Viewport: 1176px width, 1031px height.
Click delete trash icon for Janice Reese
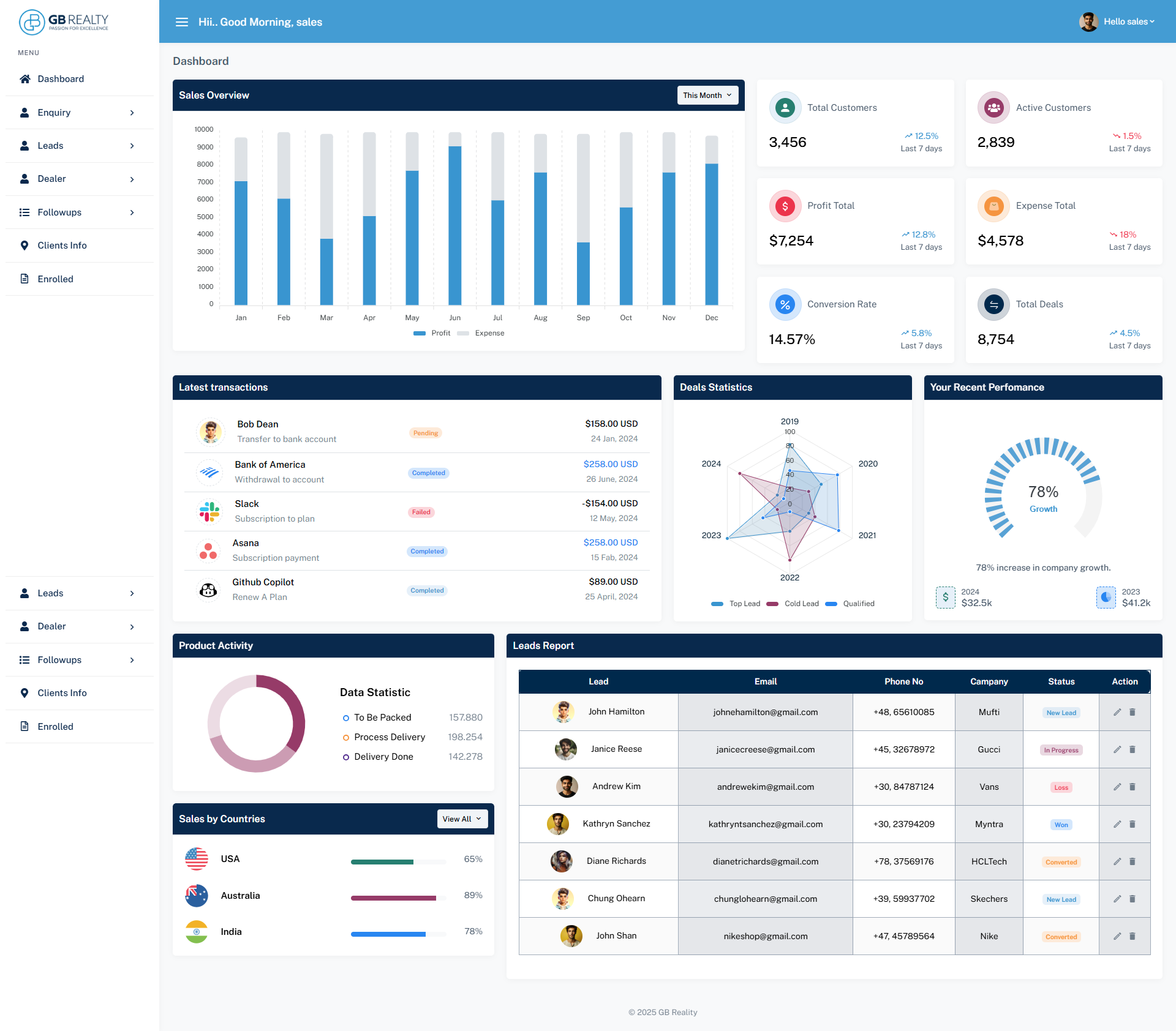pyautogui.click(x=1133, y=749)
